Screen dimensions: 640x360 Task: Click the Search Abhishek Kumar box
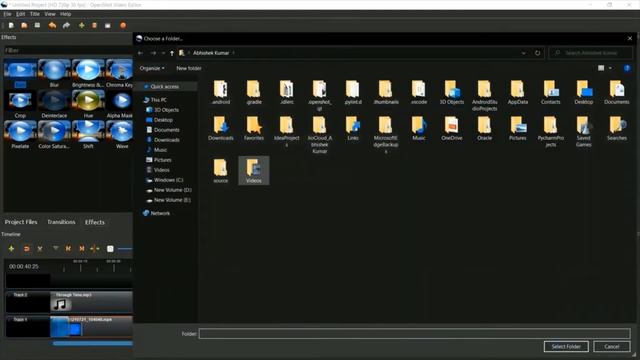click(591, 53)
